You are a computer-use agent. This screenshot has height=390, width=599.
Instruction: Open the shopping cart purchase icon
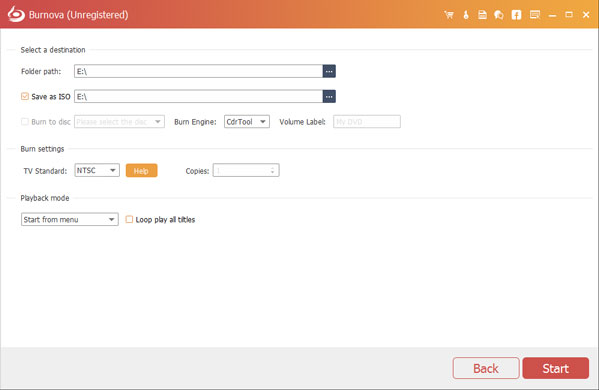(x=449, y=15)
